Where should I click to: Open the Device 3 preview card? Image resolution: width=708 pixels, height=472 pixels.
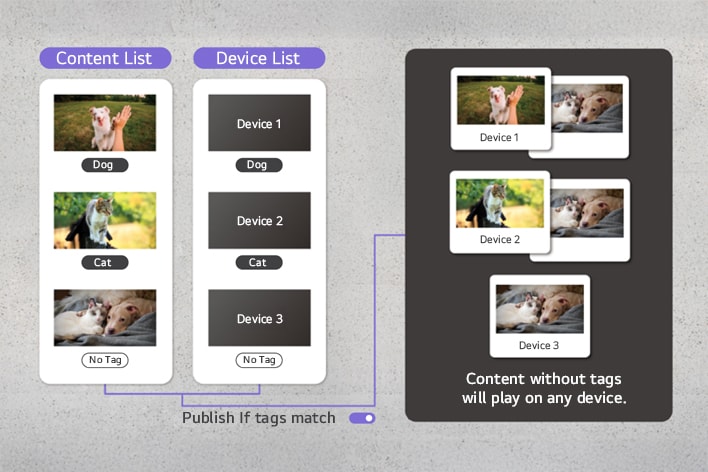(x=540, y=316)
